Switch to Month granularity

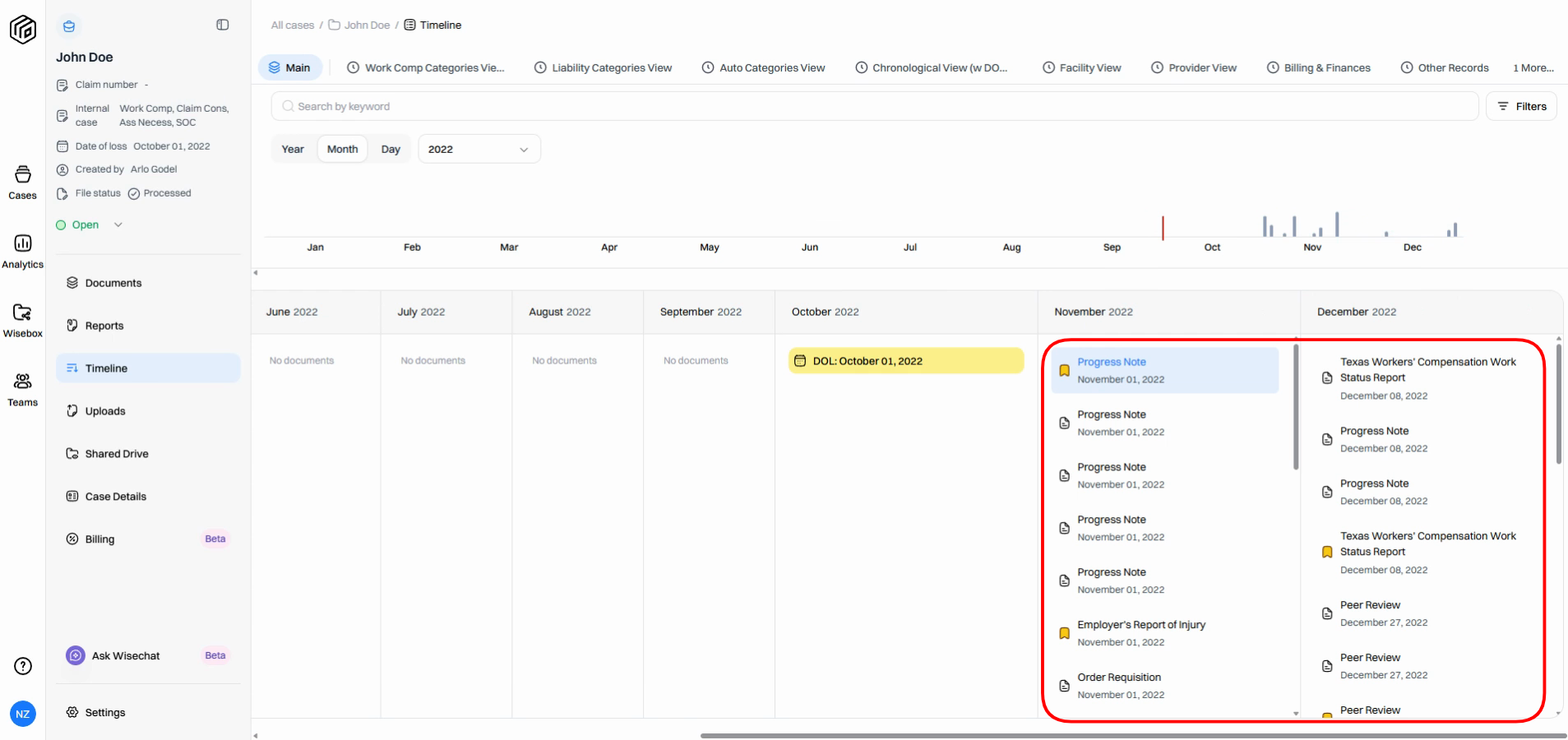tap(342, 149)
